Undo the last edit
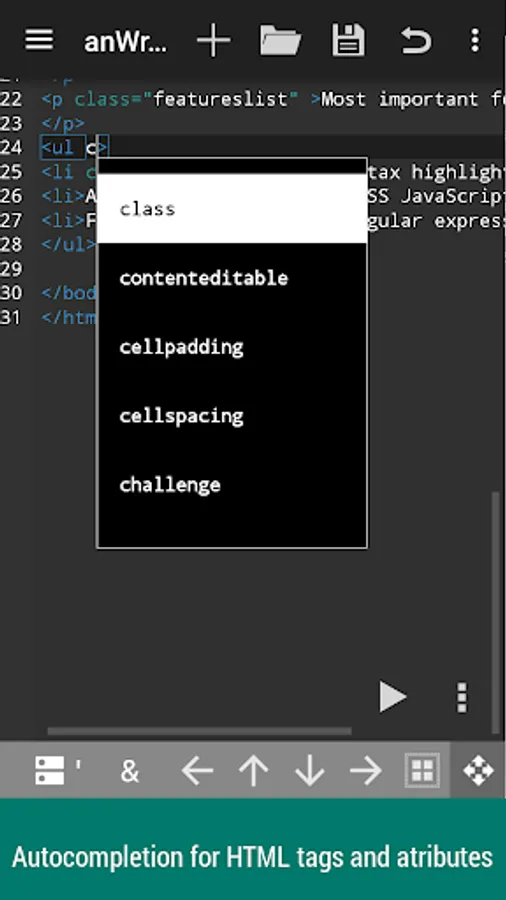The height and width of the screenshot is (900, 506). coord(415,41)
